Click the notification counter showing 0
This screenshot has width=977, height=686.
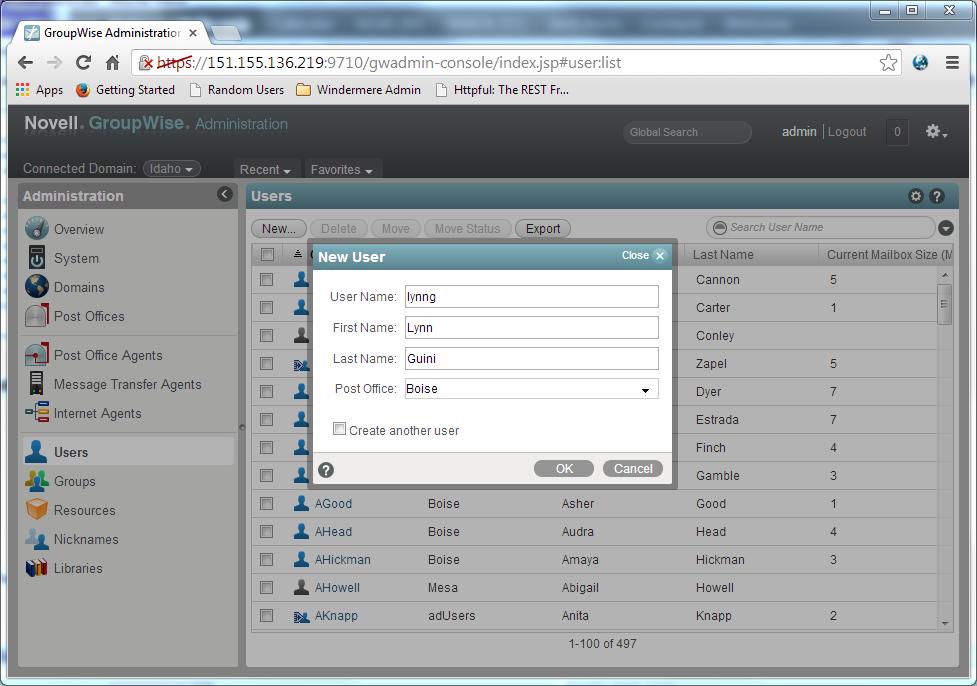pos(897,131)
